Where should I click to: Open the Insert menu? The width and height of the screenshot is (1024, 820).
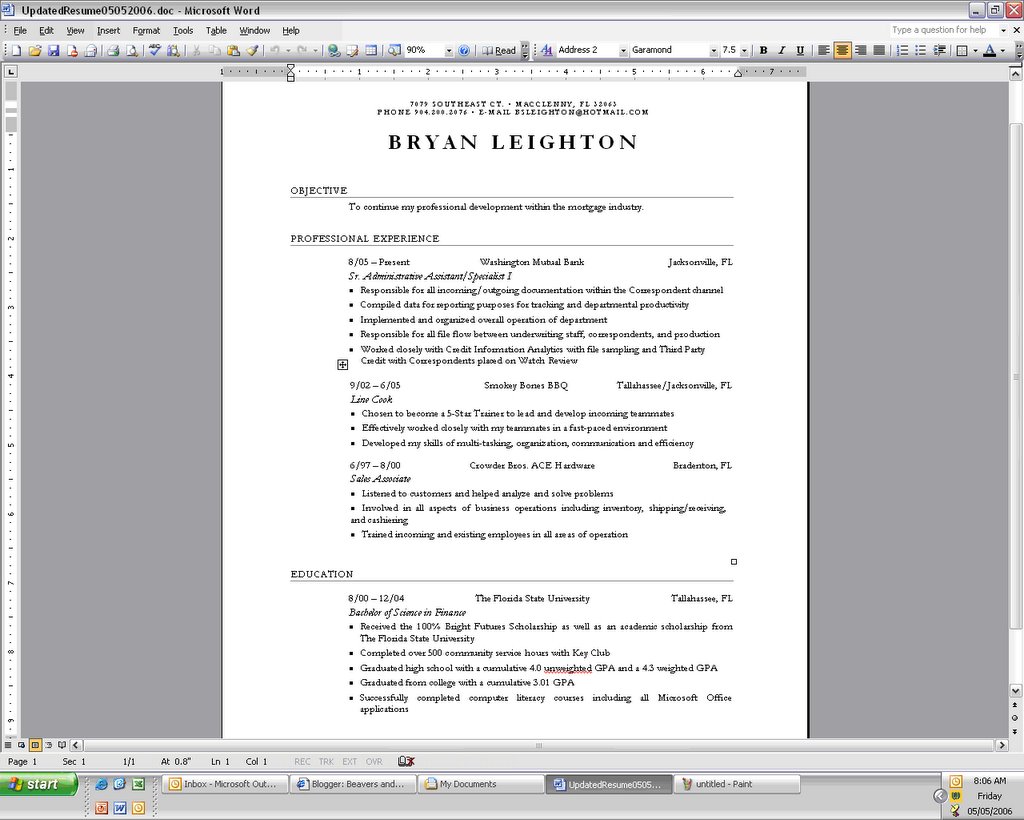[108, 31]
